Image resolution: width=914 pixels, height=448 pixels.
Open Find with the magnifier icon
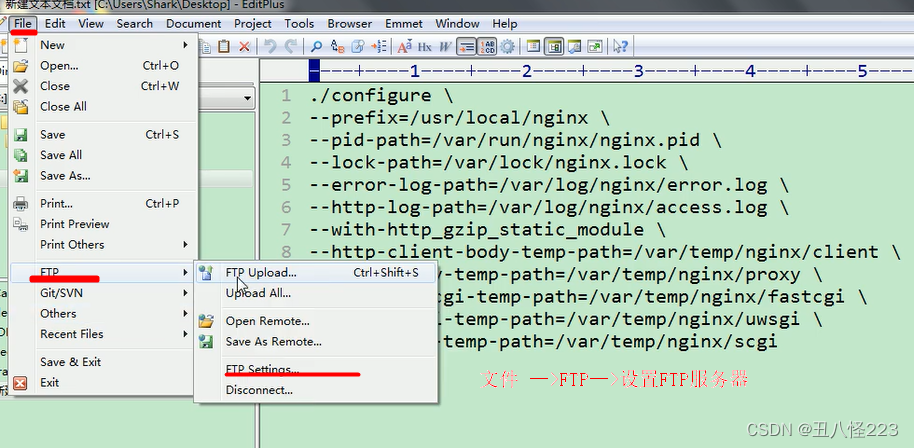click(316, 47)
